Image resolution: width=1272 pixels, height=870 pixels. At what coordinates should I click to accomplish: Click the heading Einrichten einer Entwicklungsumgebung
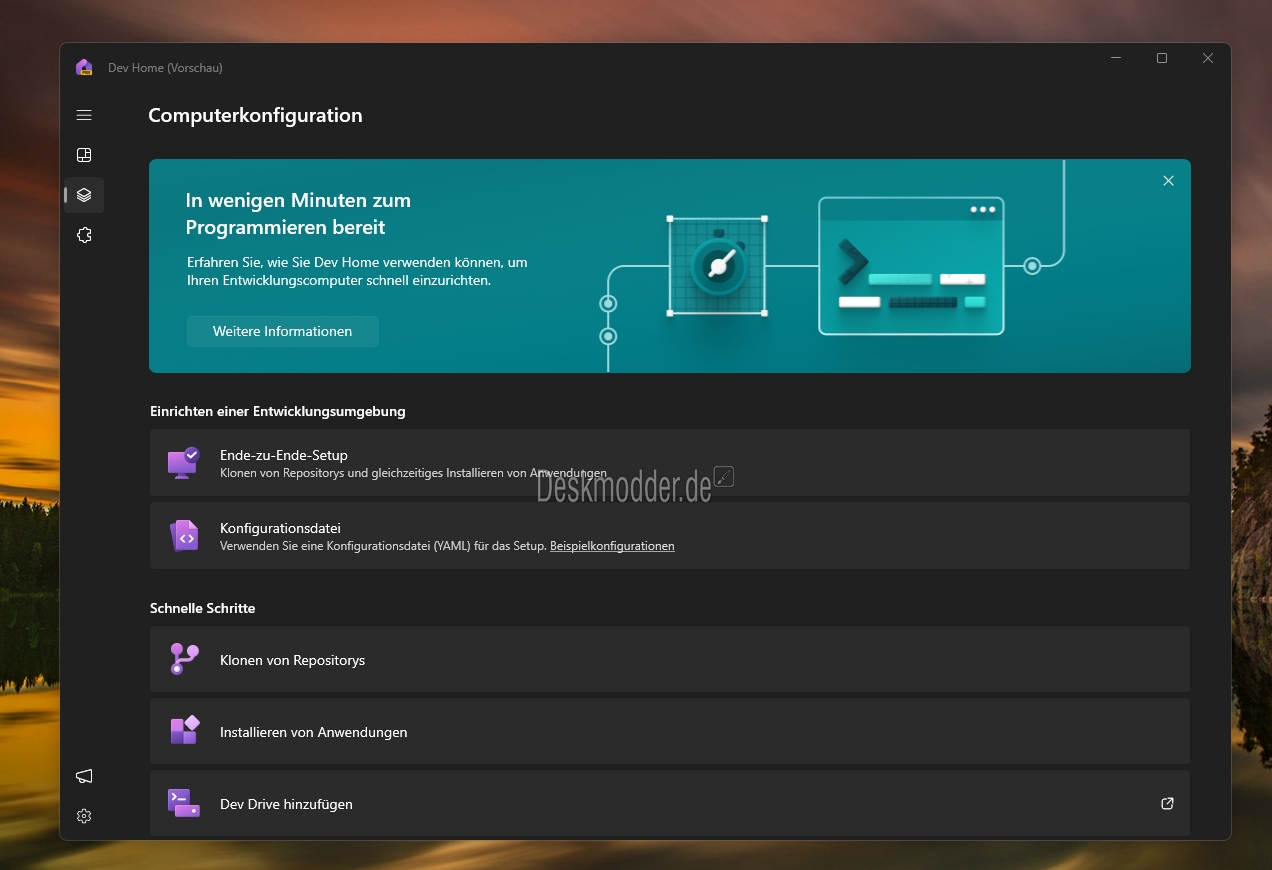[278, 411]
